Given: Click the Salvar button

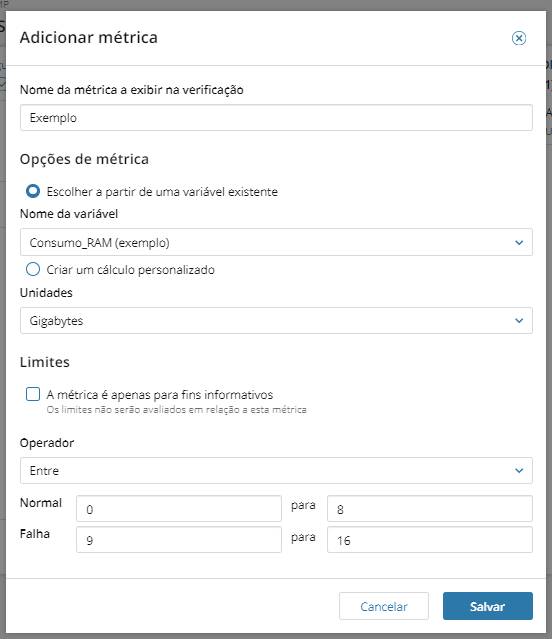Looking at the screenshot, I should (x=488, y=606).
